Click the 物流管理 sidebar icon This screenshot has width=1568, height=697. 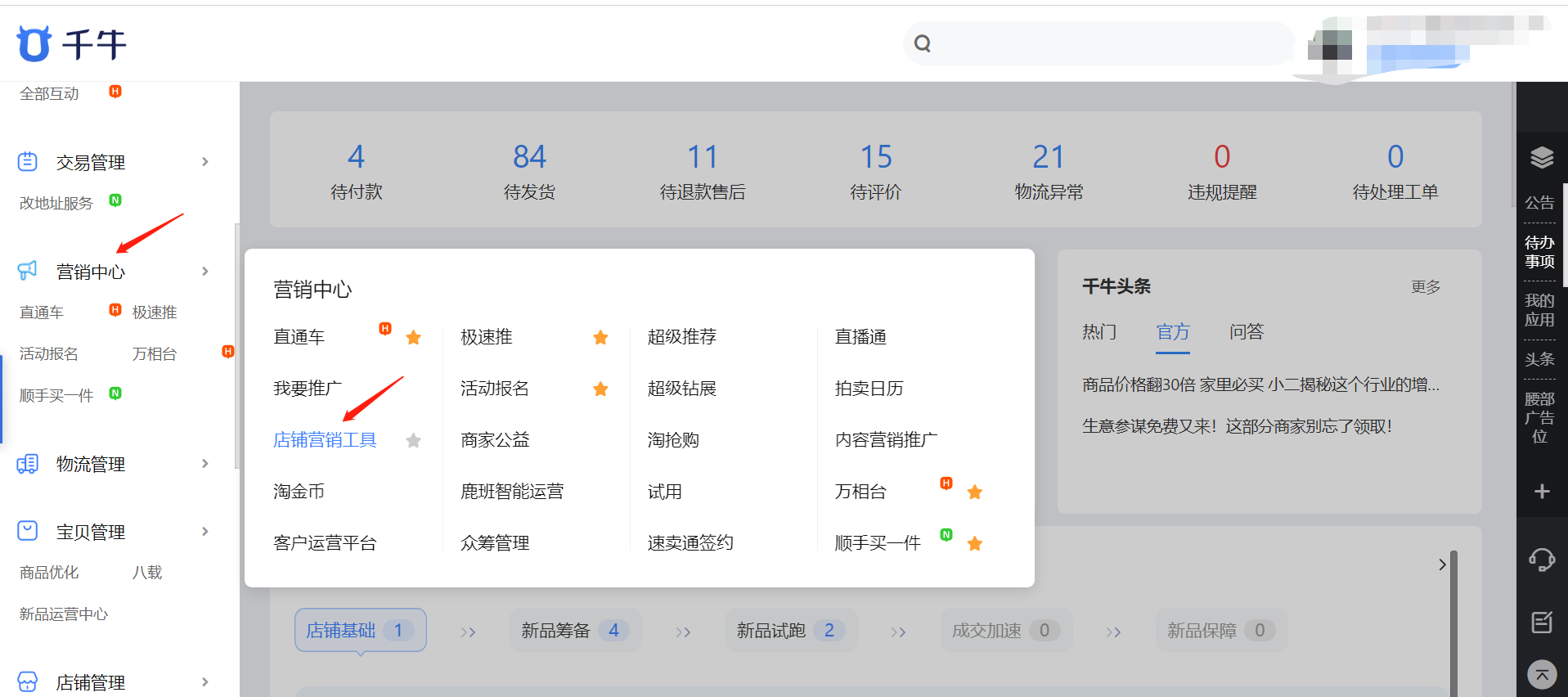tap(28, 464)
